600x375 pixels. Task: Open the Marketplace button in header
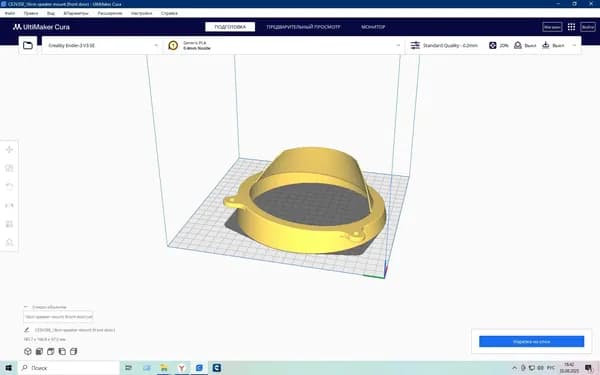coord(552,27)
